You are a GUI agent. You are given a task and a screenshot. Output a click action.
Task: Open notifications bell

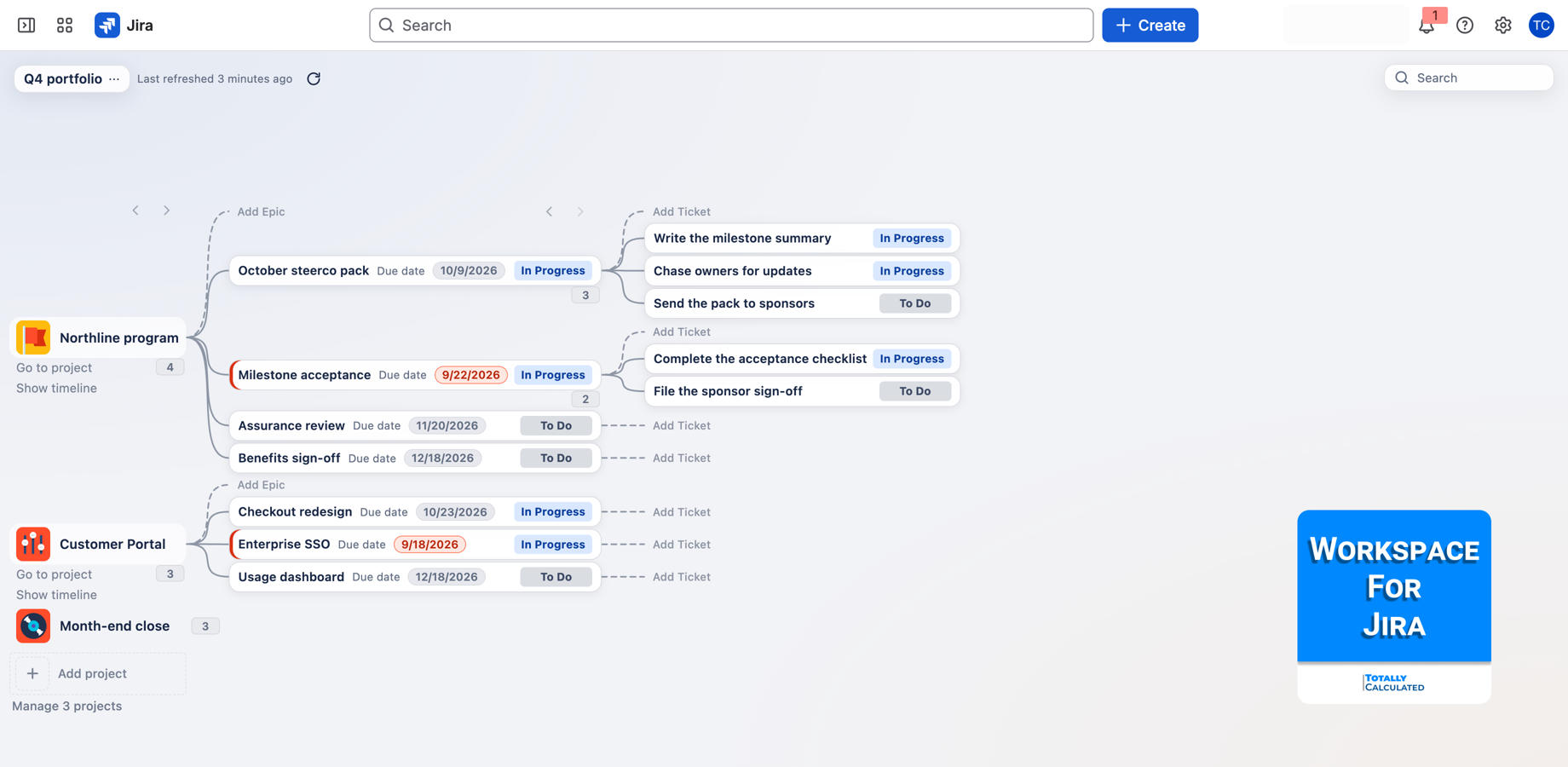pyautogui.click(x=1427, y=26)
